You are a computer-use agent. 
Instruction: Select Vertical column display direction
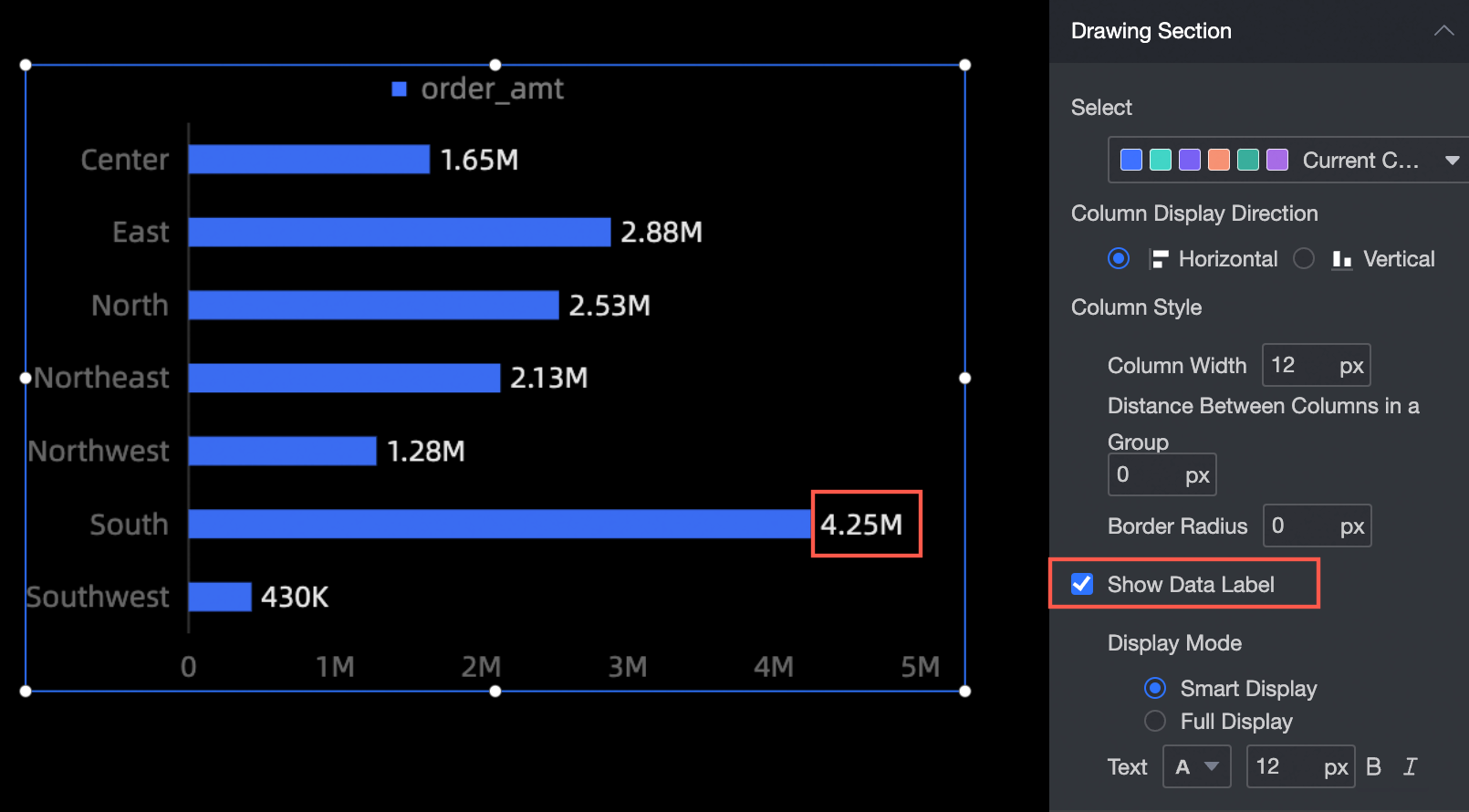click(x=1304, y=259)
